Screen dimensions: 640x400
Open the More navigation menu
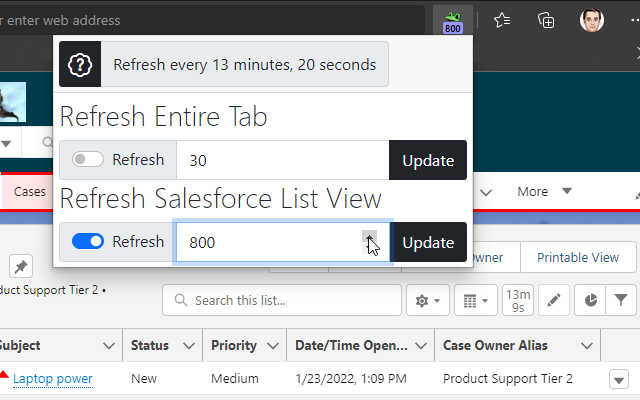pos(544,191)
